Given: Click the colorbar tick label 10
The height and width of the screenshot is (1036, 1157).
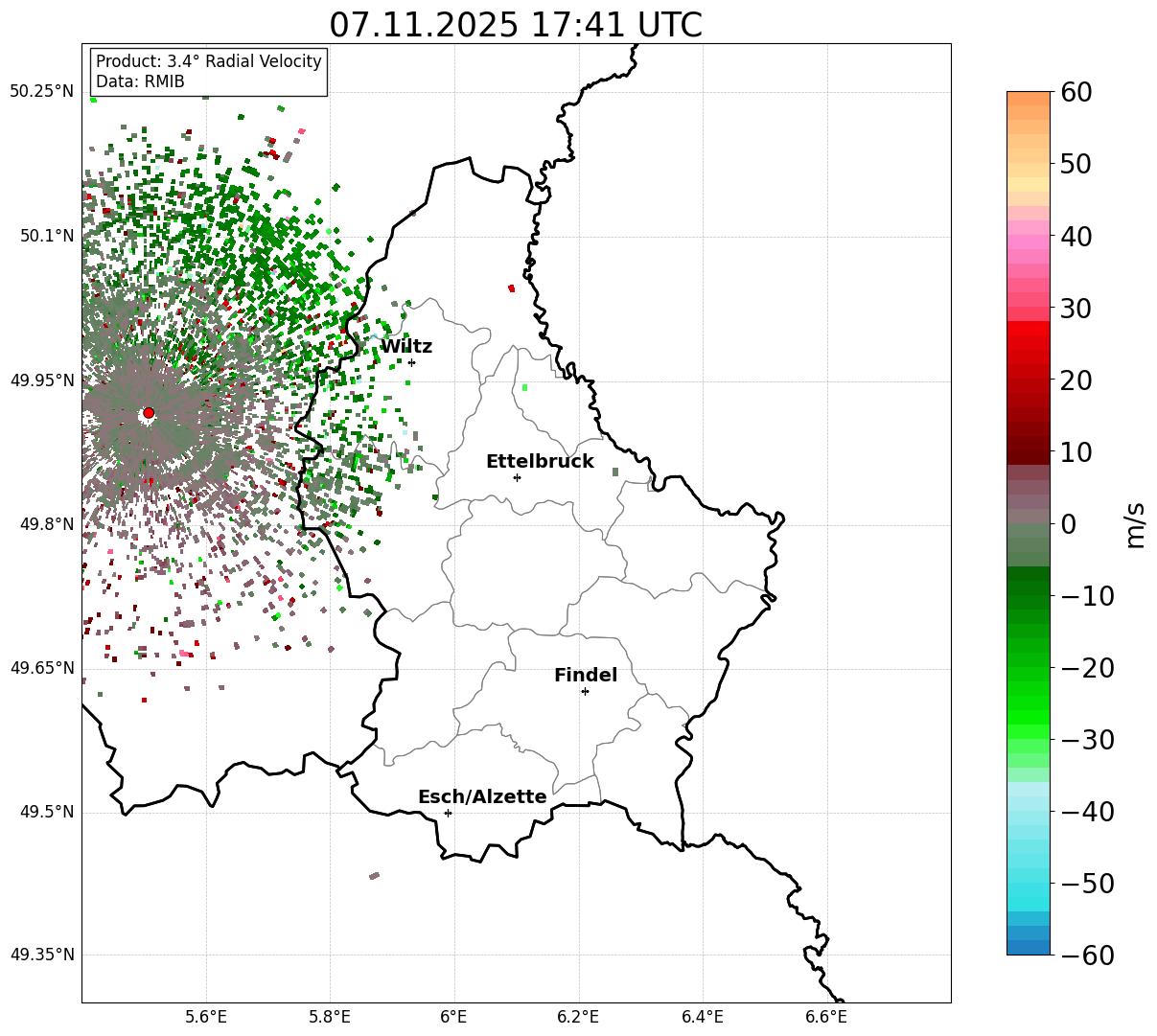Looking at the screenshot, I should 1077,452.
